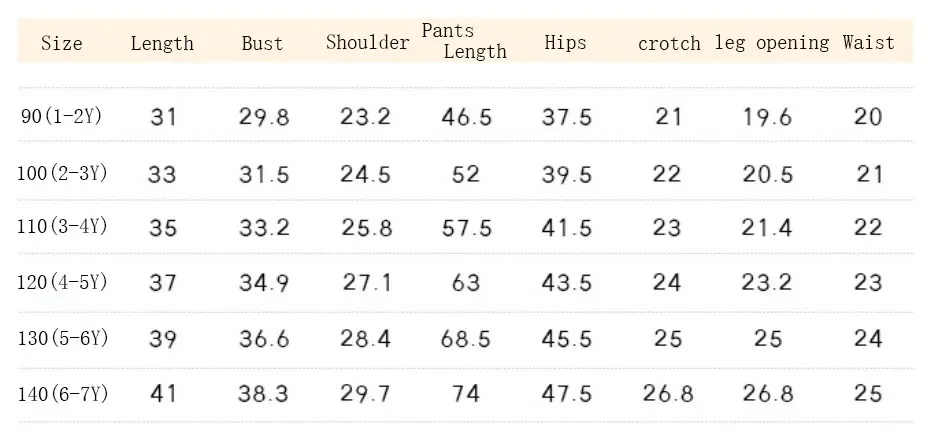Click the leg opening header
This screenshot has width=950, height=434.
click(x=772, y=43)
